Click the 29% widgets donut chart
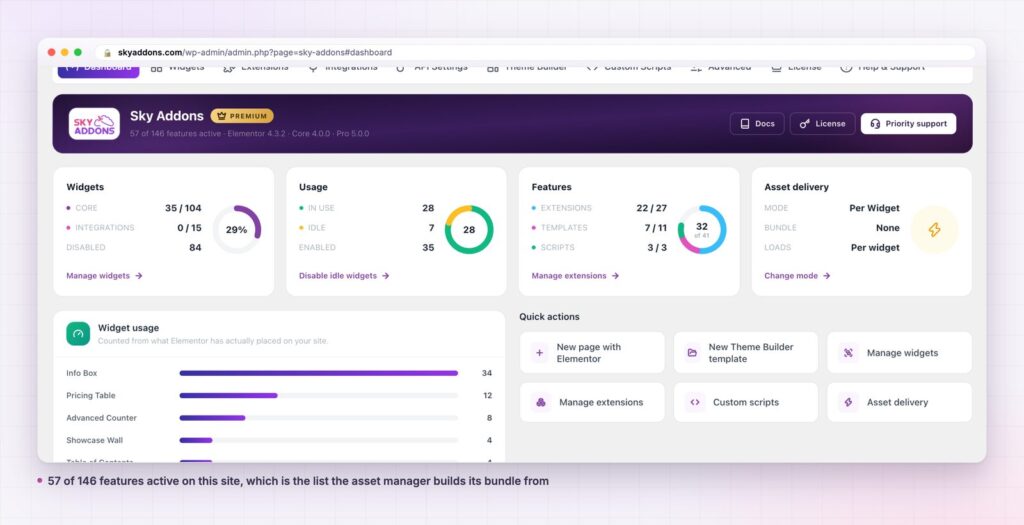 tap(236, 229)
